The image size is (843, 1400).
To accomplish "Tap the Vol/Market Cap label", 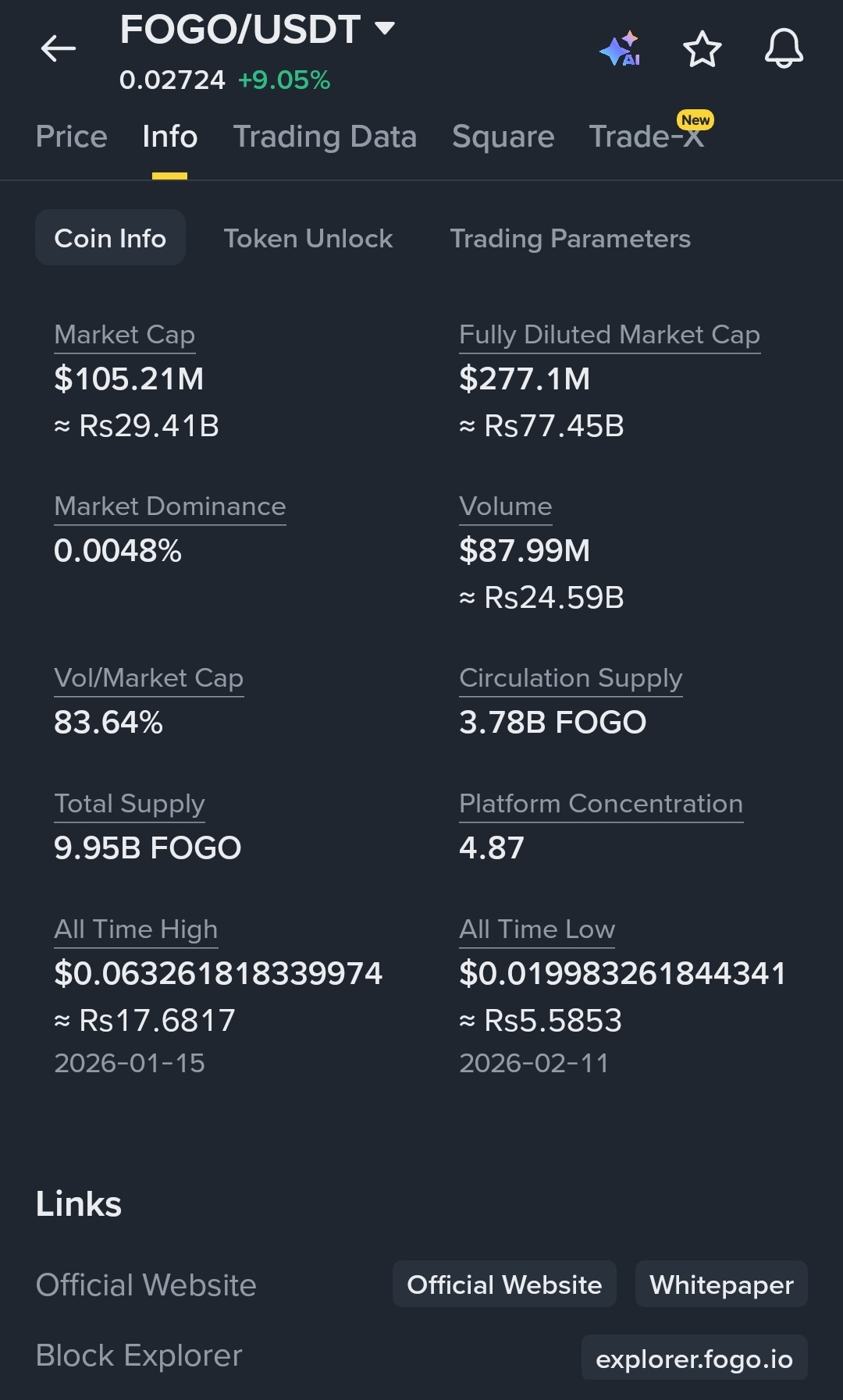I will point(149,678).
